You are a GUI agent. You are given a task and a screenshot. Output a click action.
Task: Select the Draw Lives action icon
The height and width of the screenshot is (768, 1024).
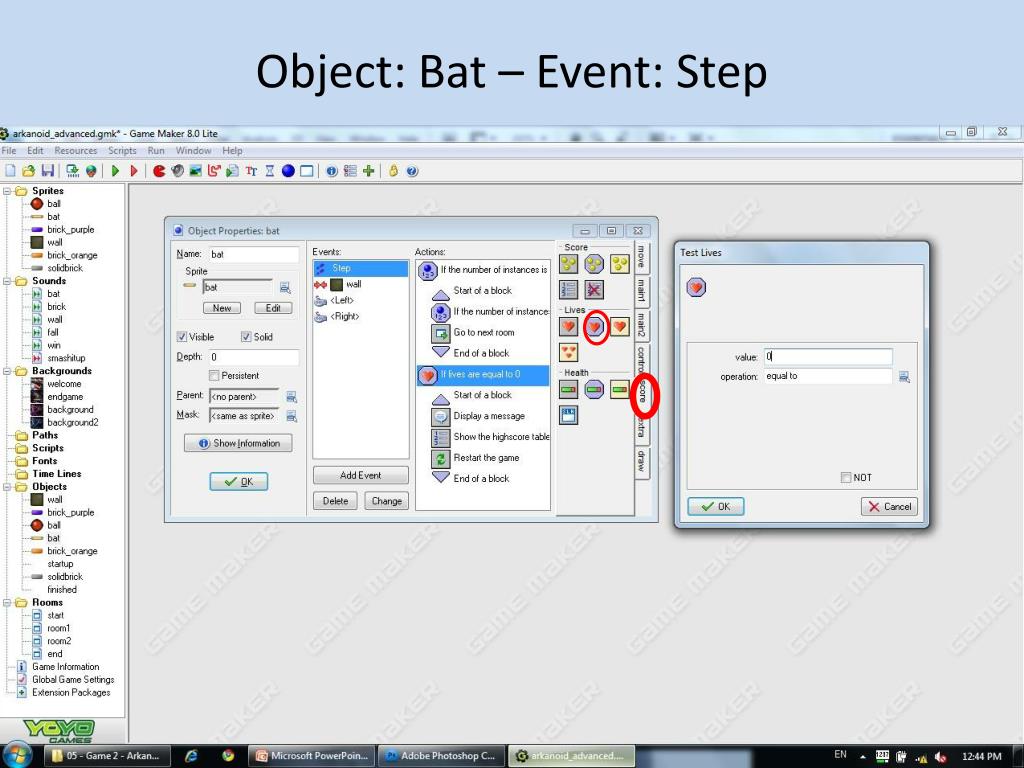tap(620, 327)
